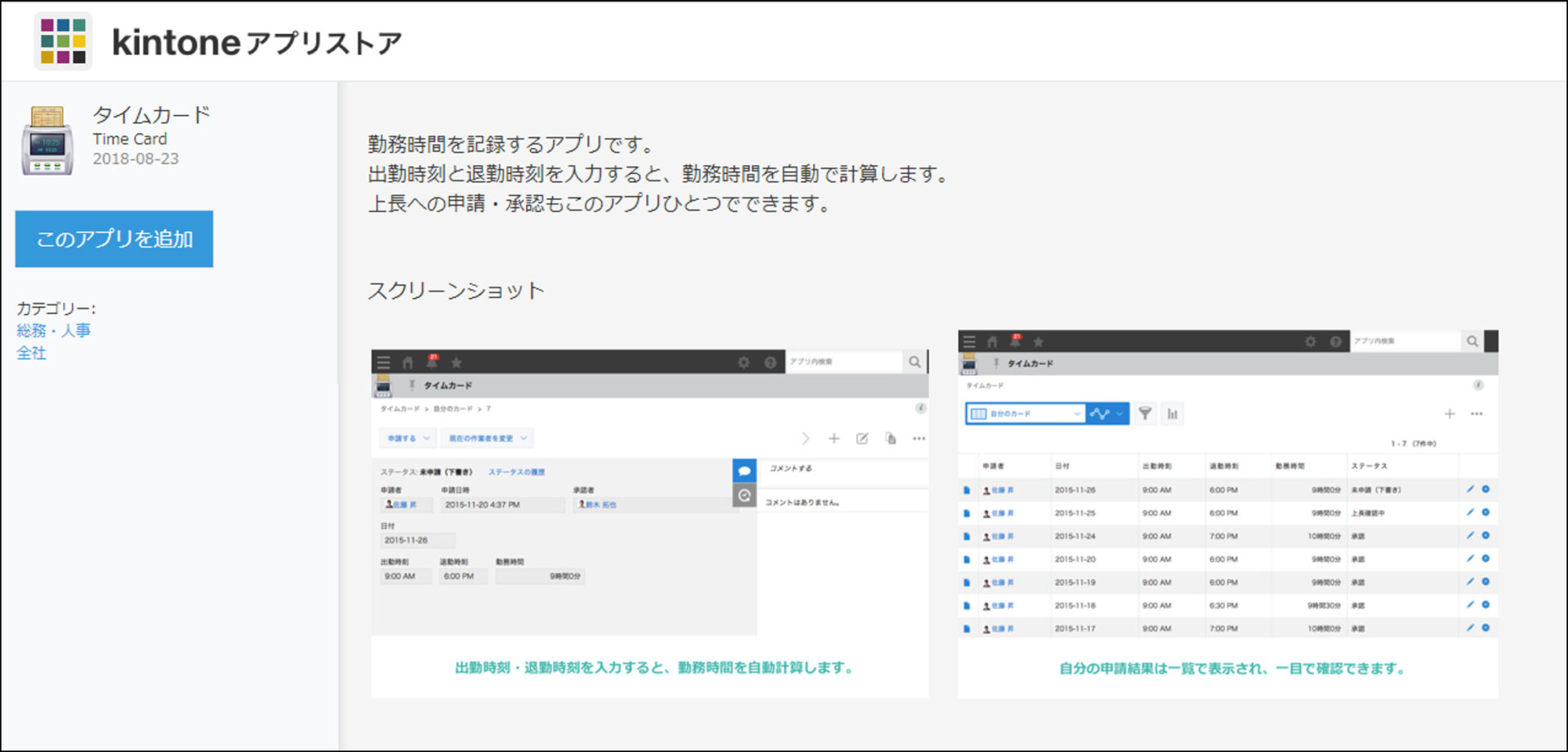This screenshot has width=1568, height=752.
Task: Click the gear settings icon in right screenshot
Action: (x=1310, y=341)
